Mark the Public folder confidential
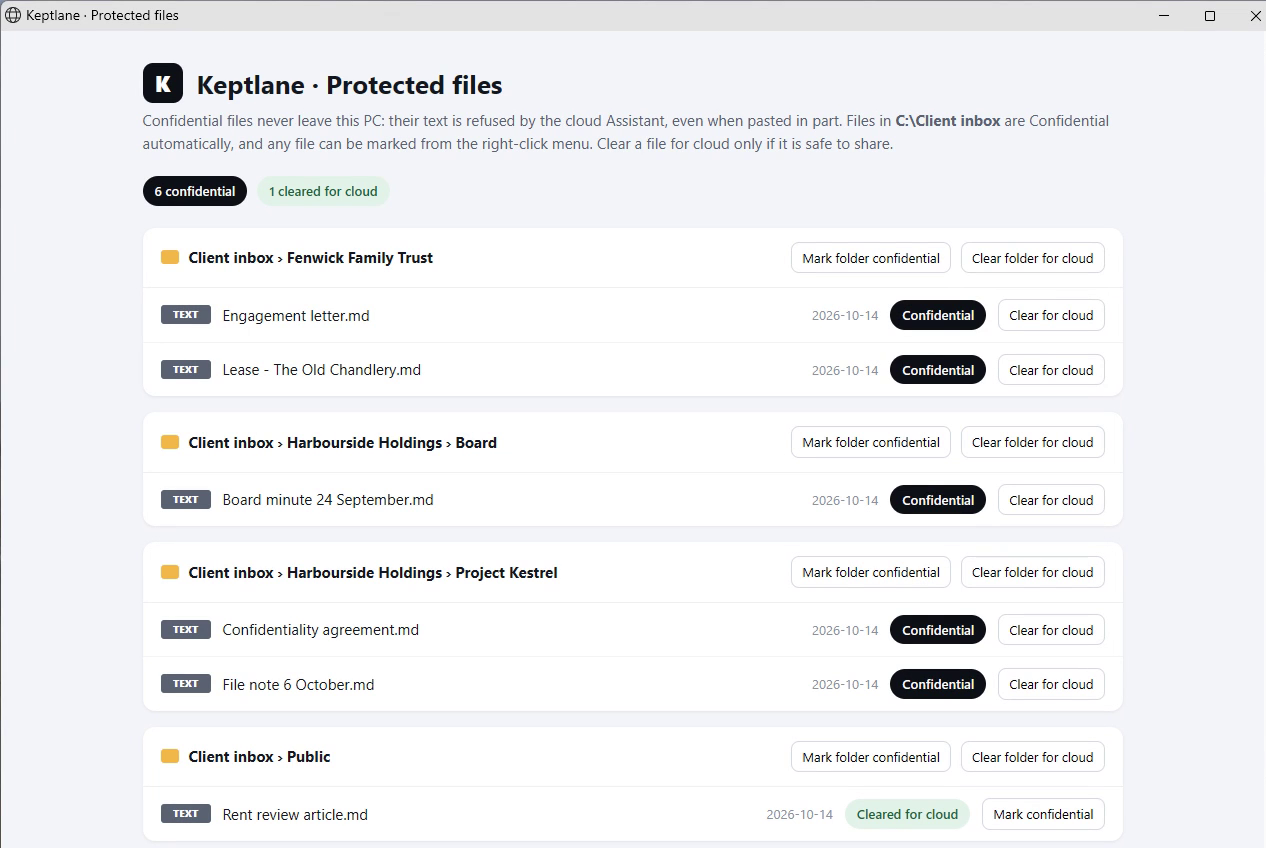 coord(871,757)
